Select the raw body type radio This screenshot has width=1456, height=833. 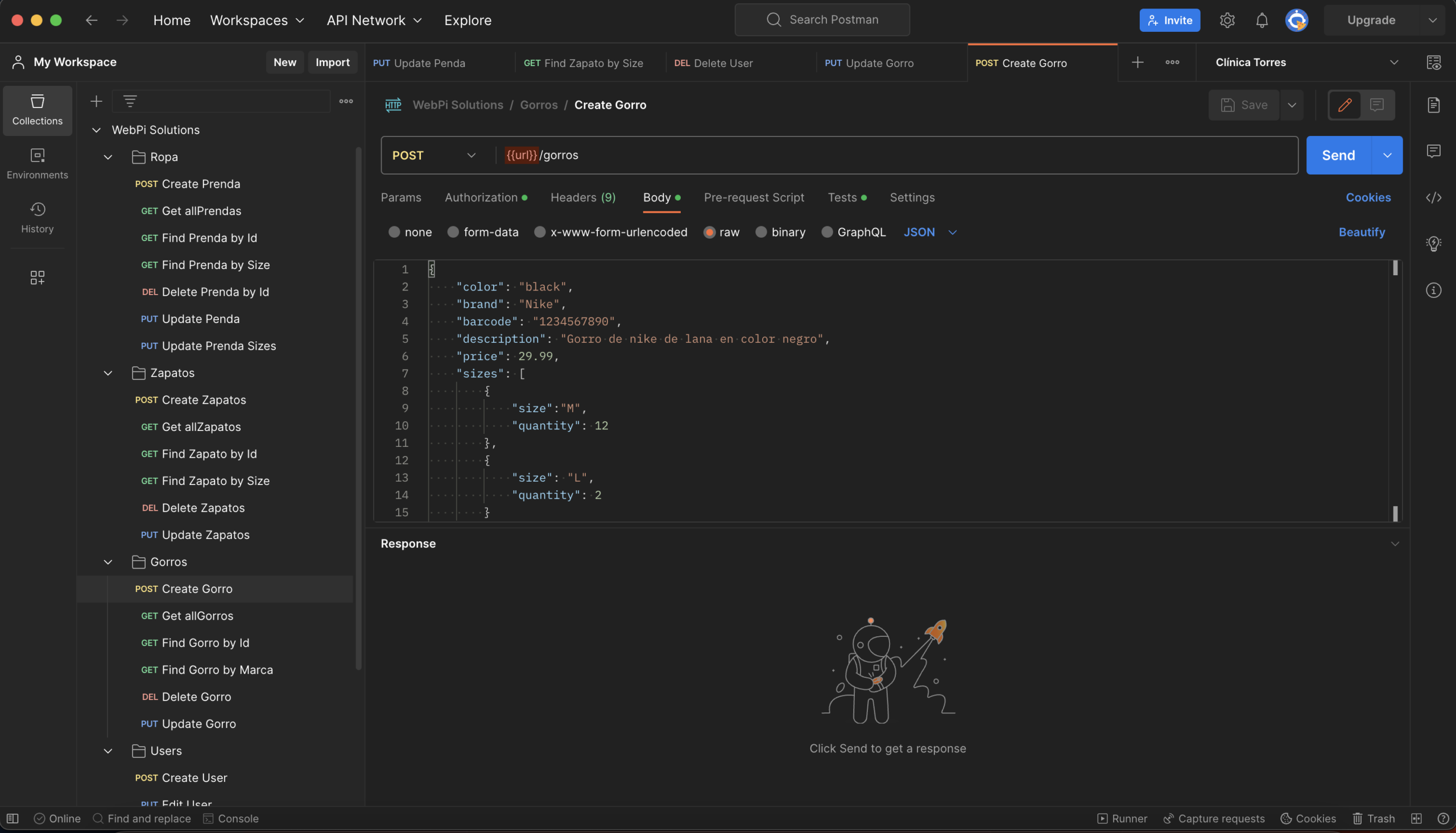pos(709,233)
